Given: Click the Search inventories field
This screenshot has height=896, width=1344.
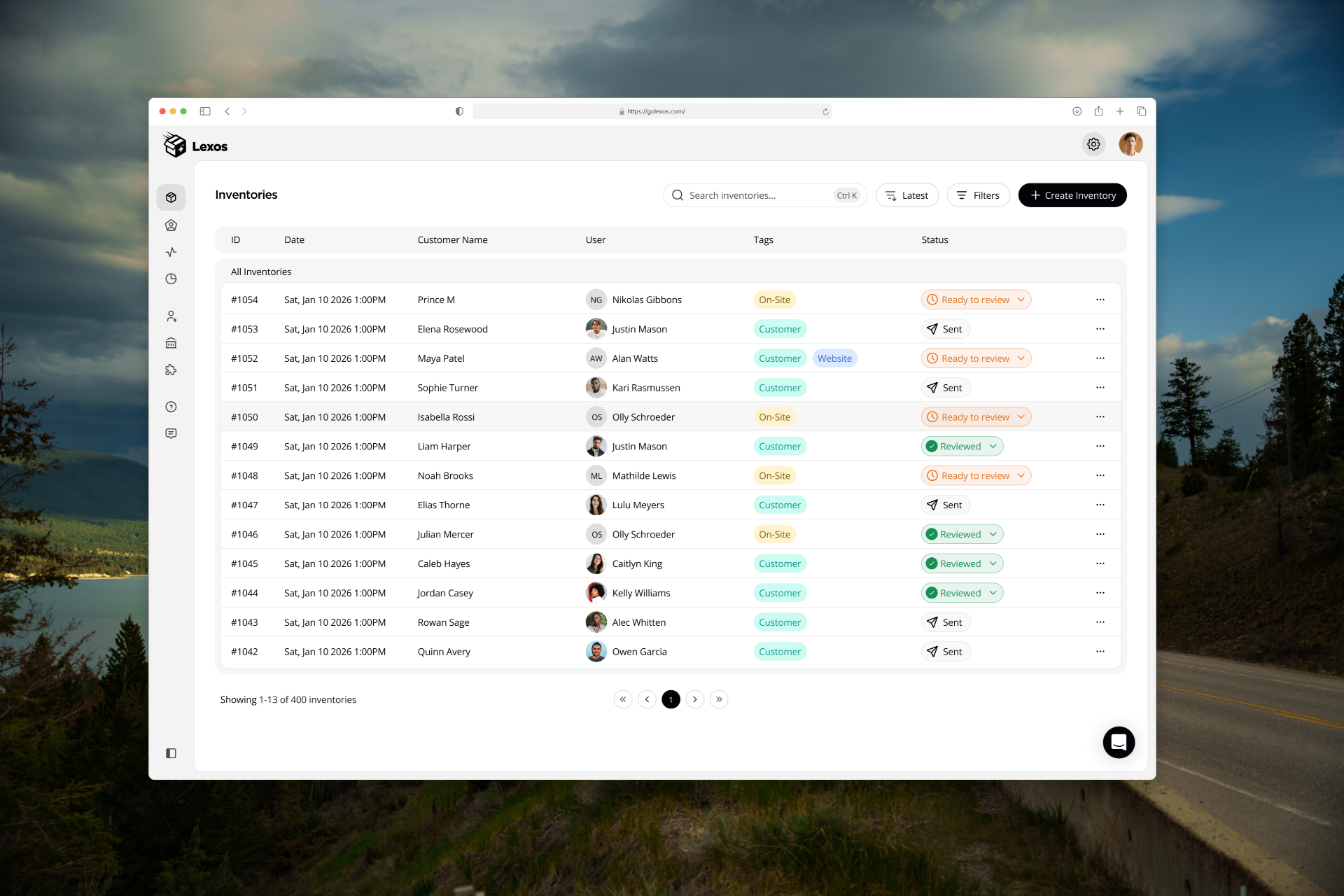Looking at the screenshot, I should (x=756, y=195).
